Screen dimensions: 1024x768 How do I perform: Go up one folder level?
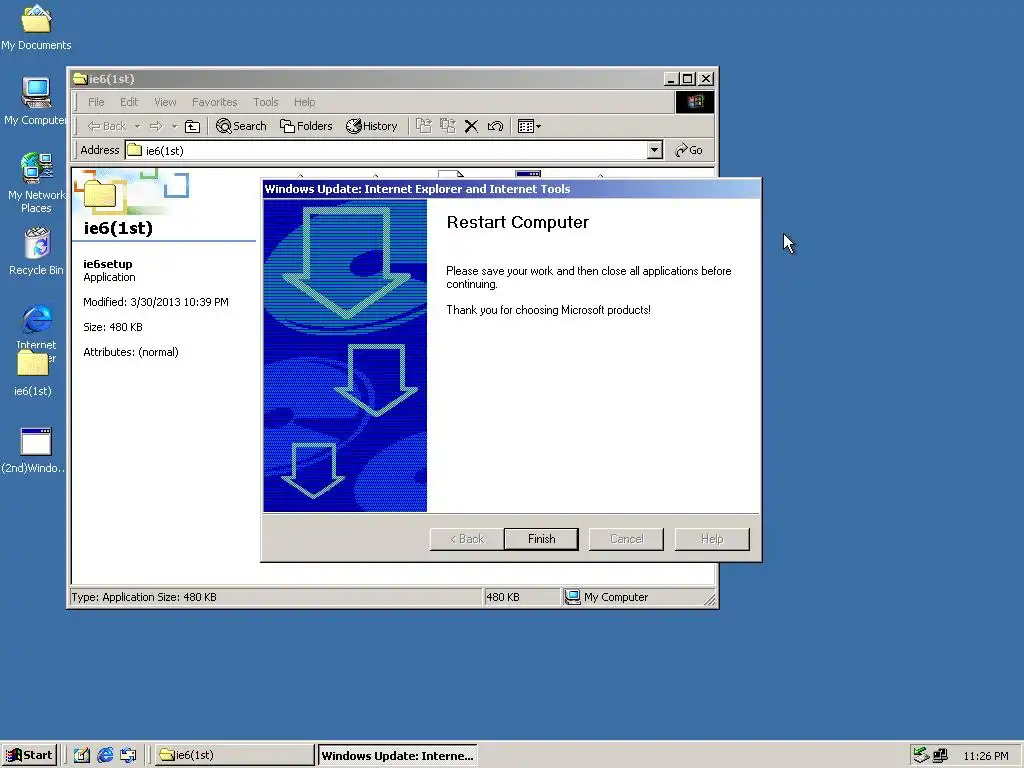[x=193, y=126]
